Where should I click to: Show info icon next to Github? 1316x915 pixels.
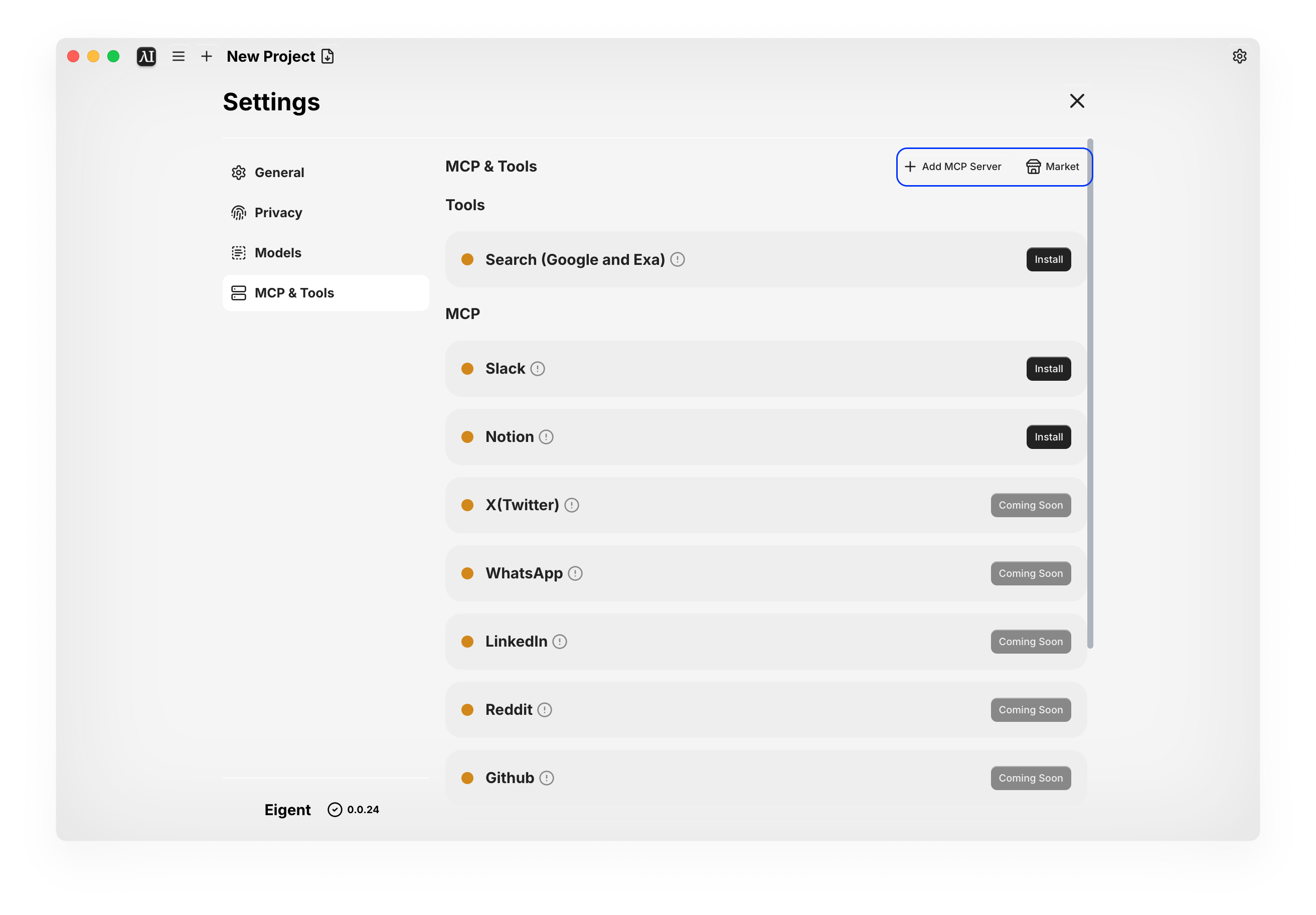[x=546, y=778]
